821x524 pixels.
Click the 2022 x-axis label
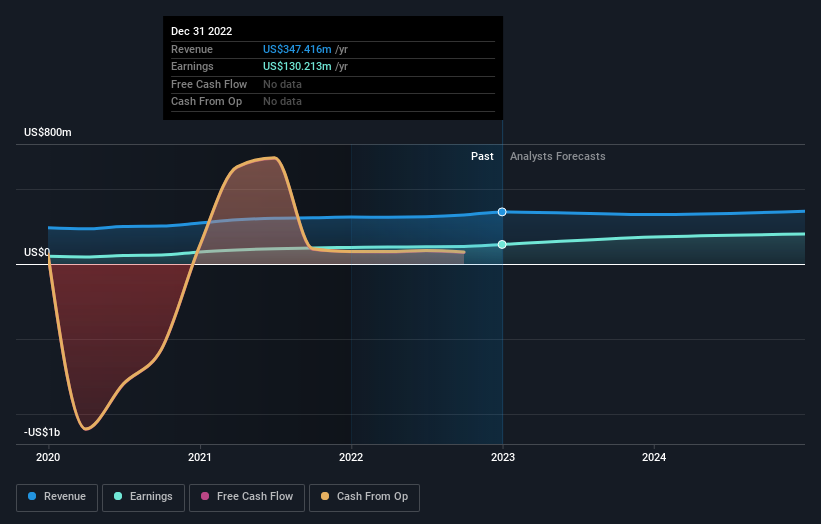[351, 458]
